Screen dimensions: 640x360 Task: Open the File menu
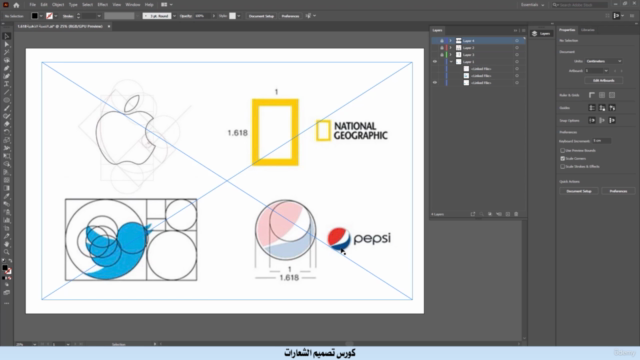pyautogui.click(x=33, y=5)
